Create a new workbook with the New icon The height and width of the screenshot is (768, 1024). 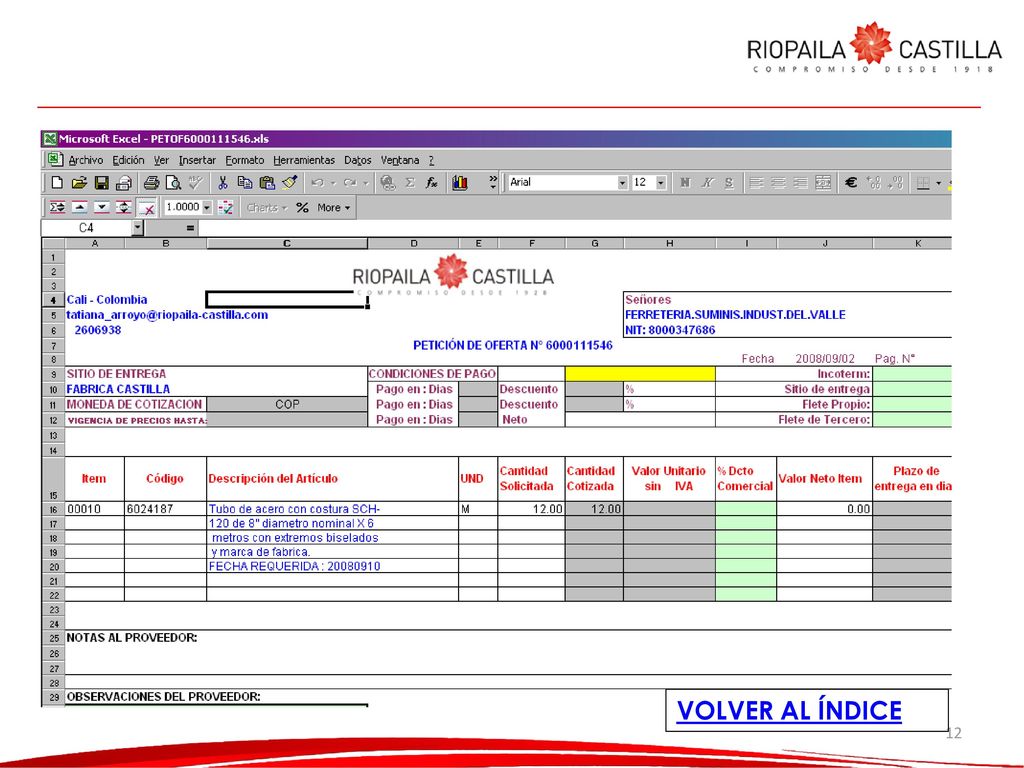click(57, 183)
